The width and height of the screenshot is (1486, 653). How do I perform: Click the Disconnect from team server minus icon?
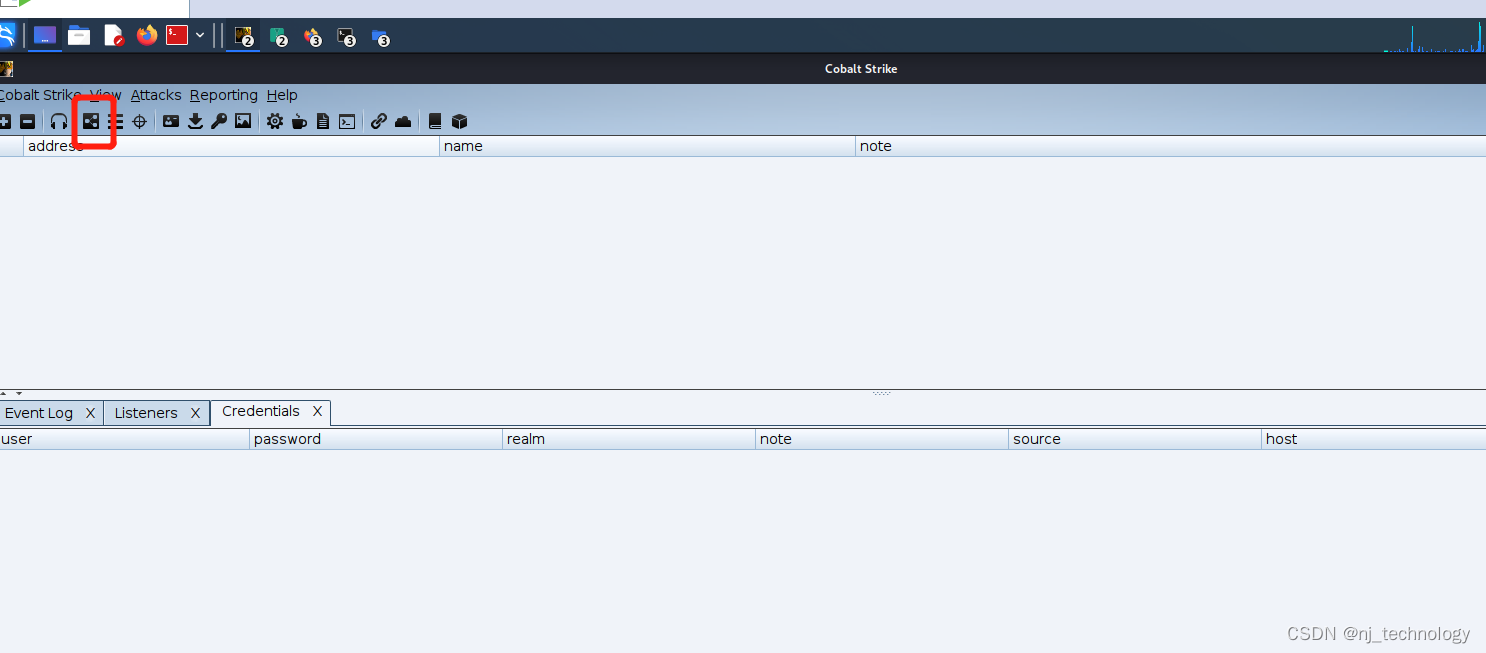[x=28, y=122]
